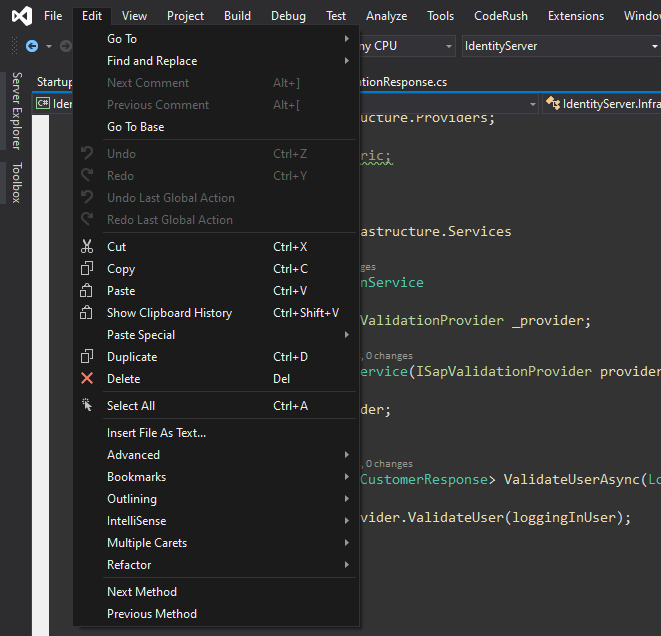Click the Duplicate icon in menu
The width and height of the screenshot is (661, 636).
[87, 357]
